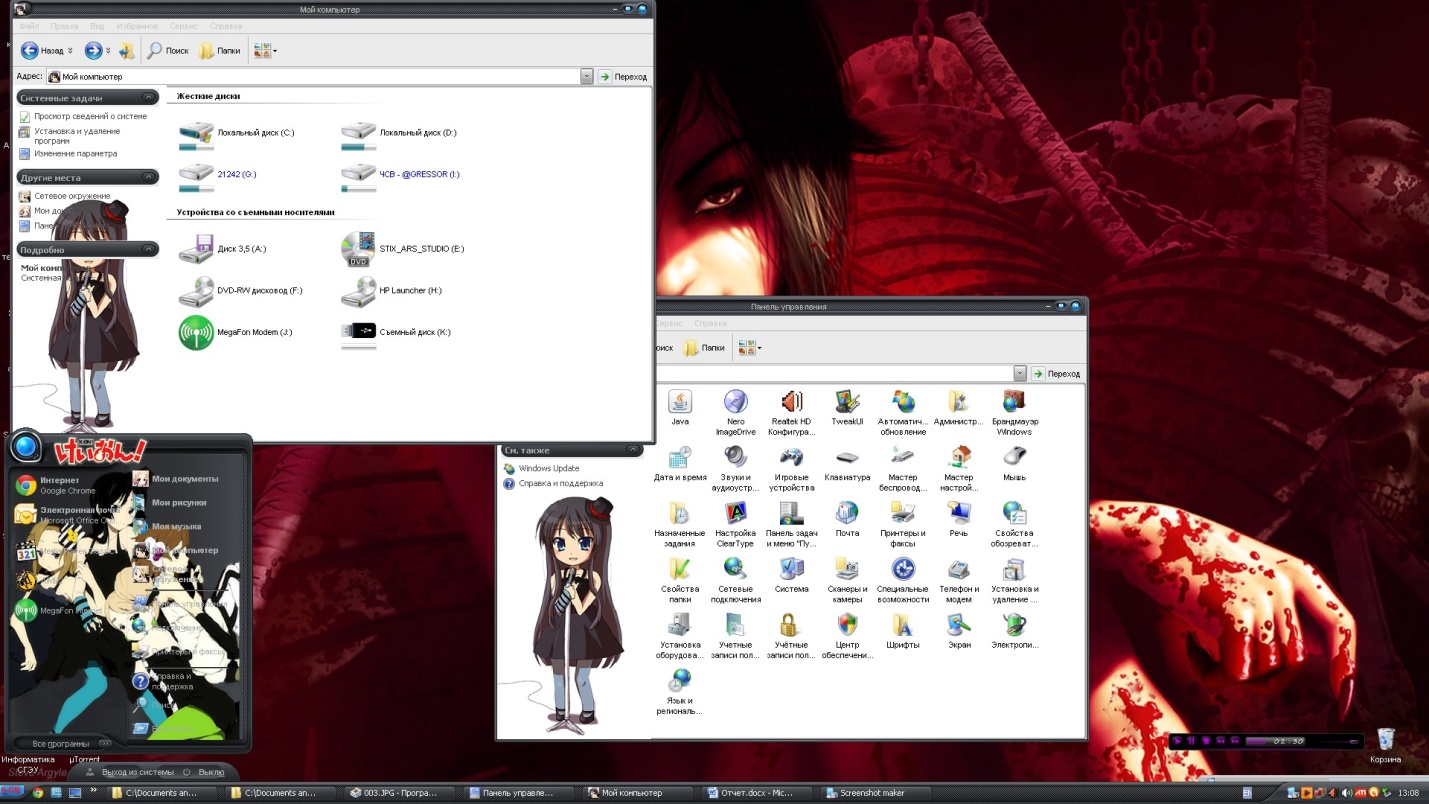This screenshot has height=804, width=1429.
Task: Click the Windows Update link
Action: (541, 468)
